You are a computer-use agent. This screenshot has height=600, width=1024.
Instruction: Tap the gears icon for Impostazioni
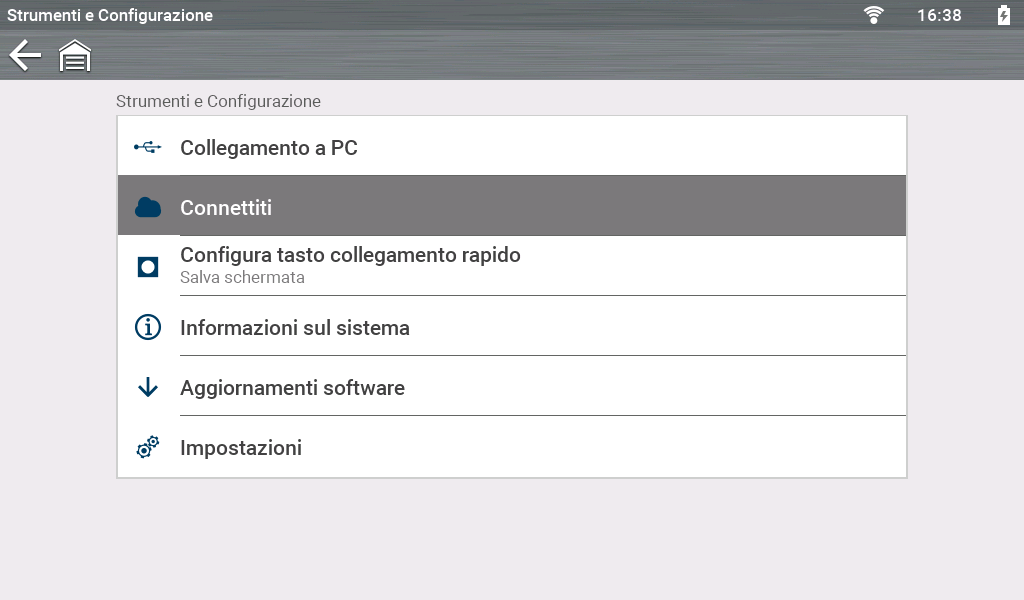pyautogui.click(x=148, y=447)
